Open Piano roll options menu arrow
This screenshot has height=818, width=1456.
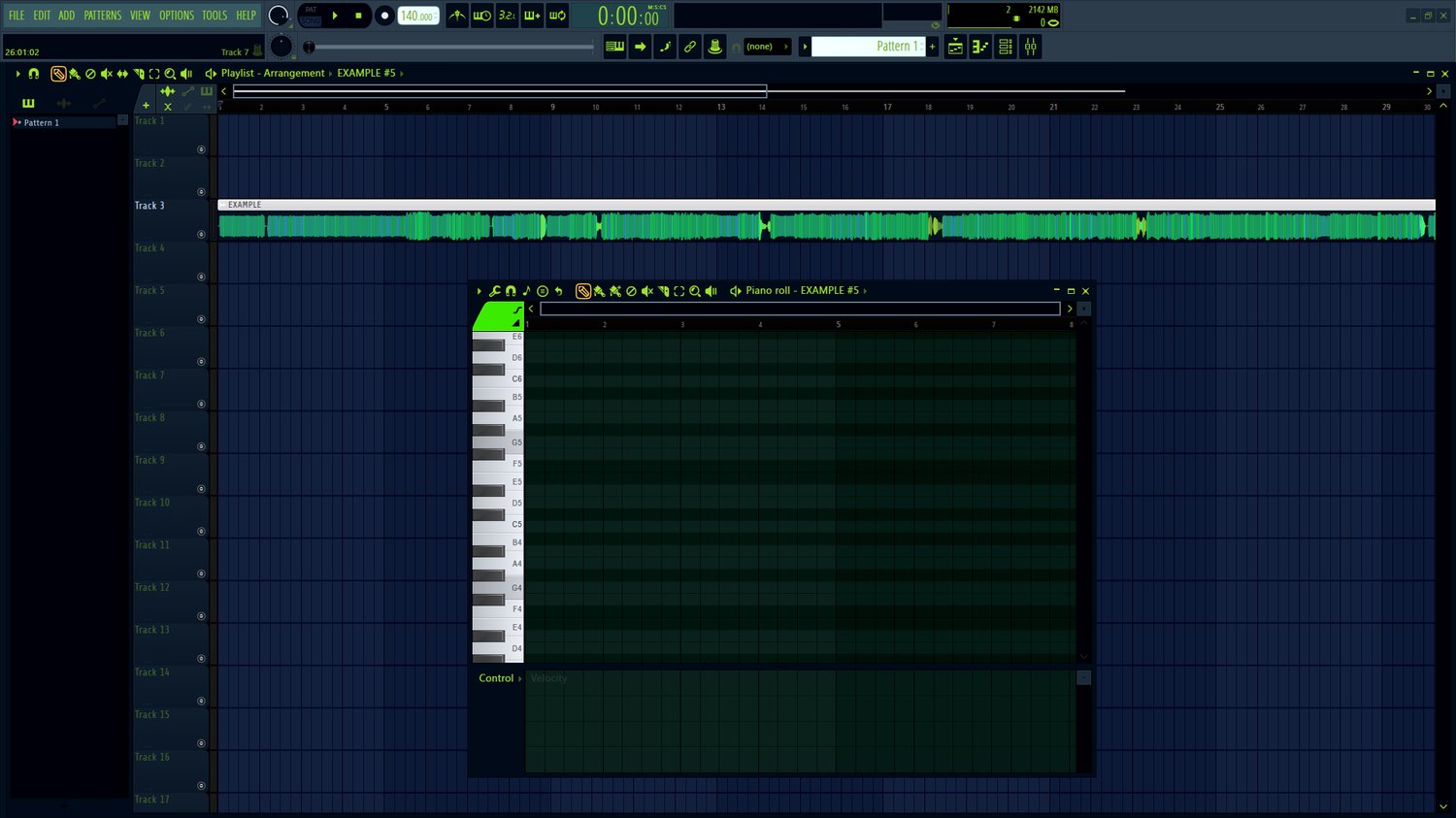tap(480, 291)
